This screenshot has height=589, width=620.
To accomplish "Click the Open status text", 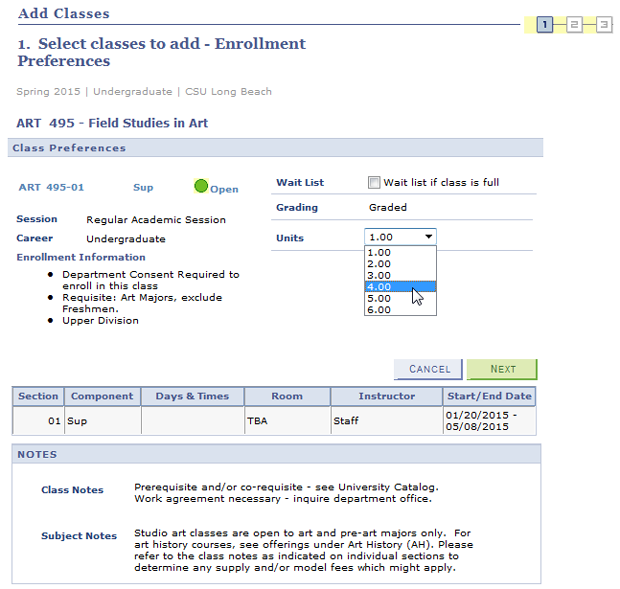I will pos(224,189).
